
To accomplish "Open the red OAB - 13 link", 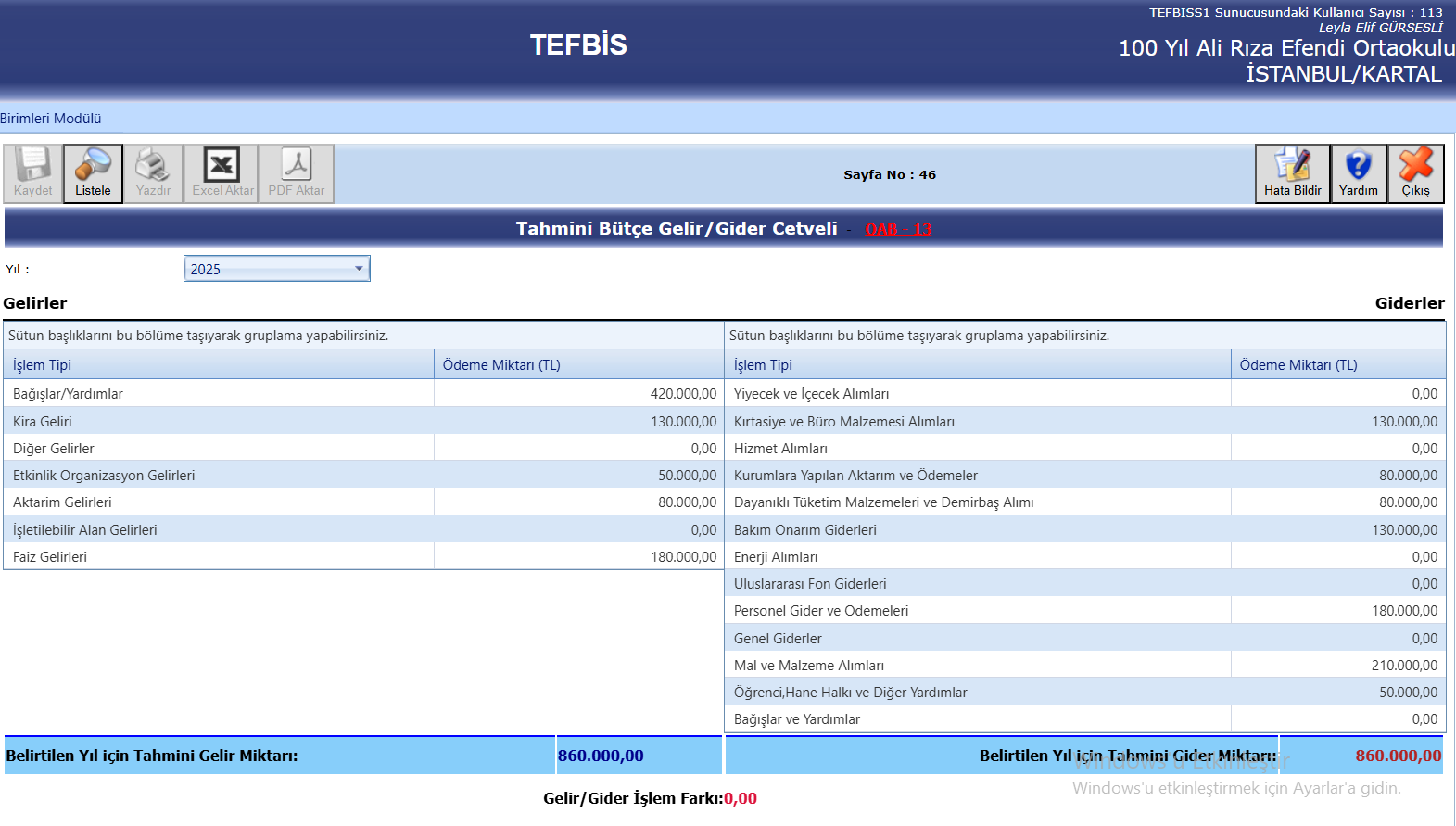I will (898, 230).
